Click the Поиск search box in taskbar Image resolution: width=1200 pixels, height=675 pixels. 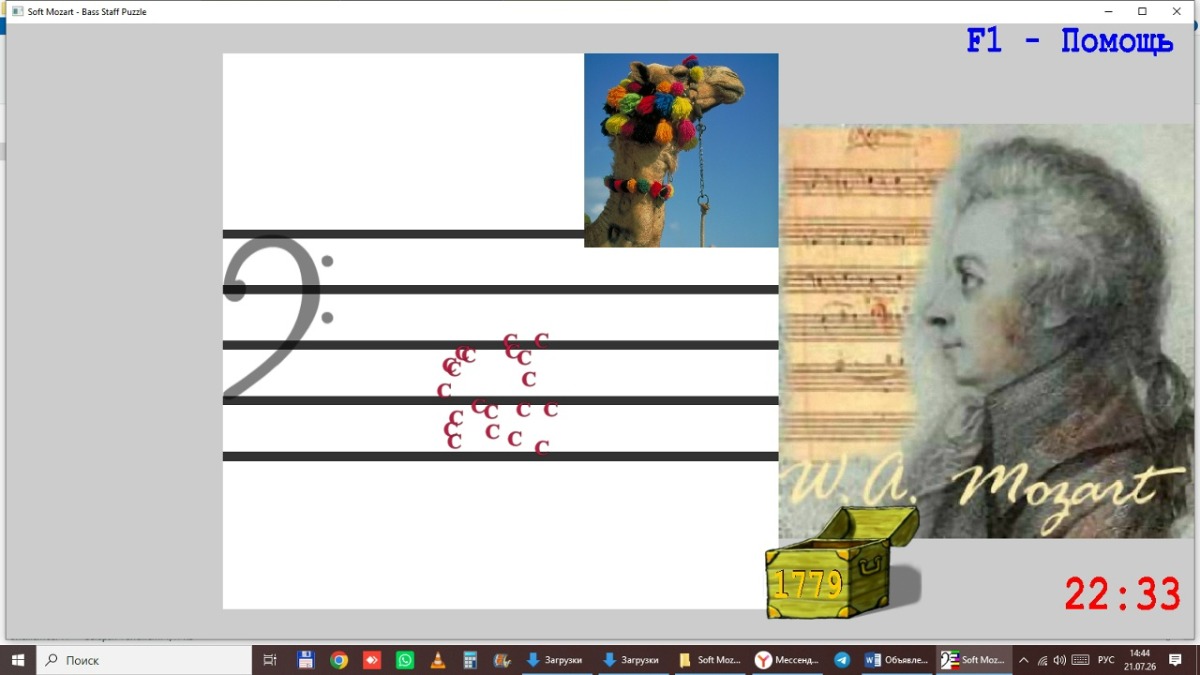pyautogui.click(x=144, y=660)
